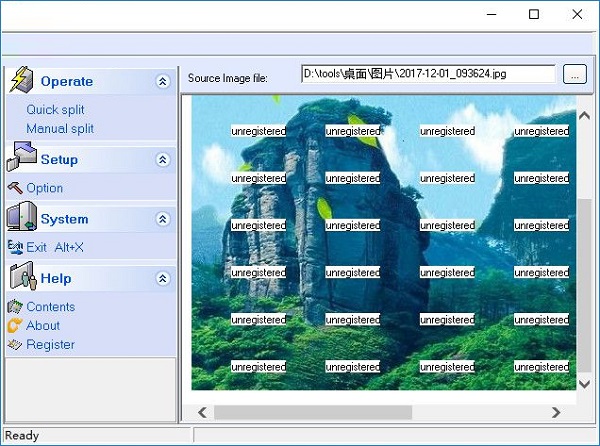Click the Source Image file path field
600x446 pixels.
coord(427,74)
